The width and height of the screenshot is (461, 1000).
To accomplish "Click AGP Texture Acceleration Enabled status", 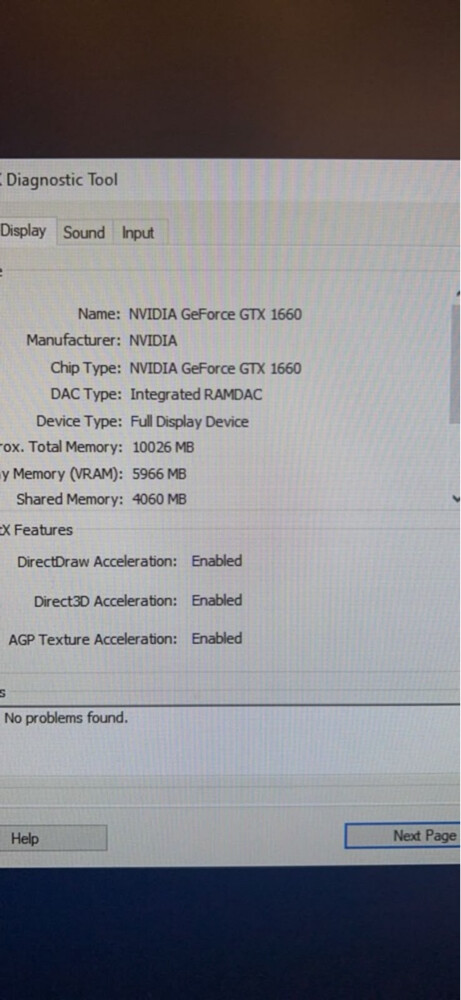I will (x=217, y=638).
